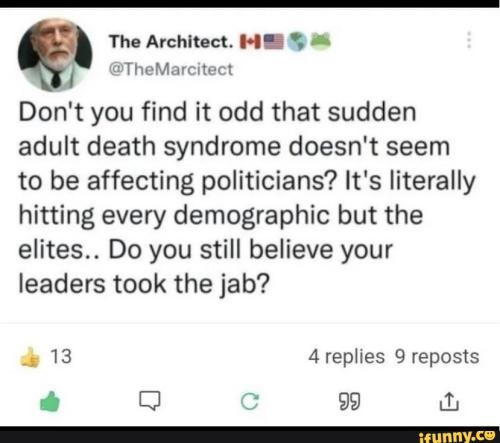
Task: Tap the "took the jab?" text line
Action: (189, 285)
